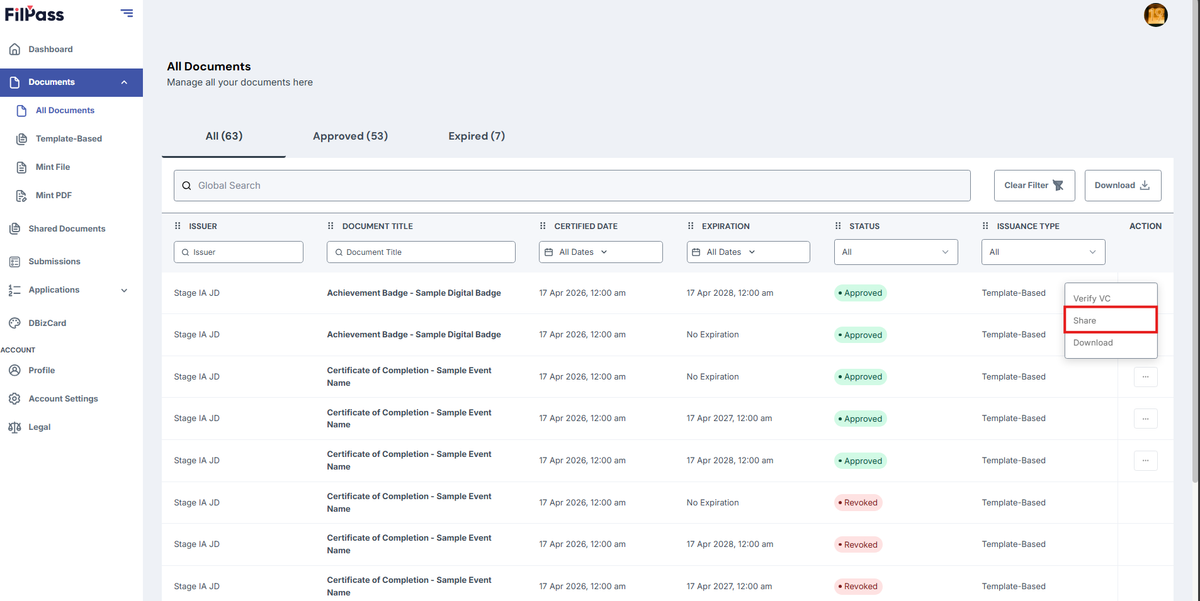Click the All Documents page heading
Screen dimensions: 1200x601
[209, 67]
